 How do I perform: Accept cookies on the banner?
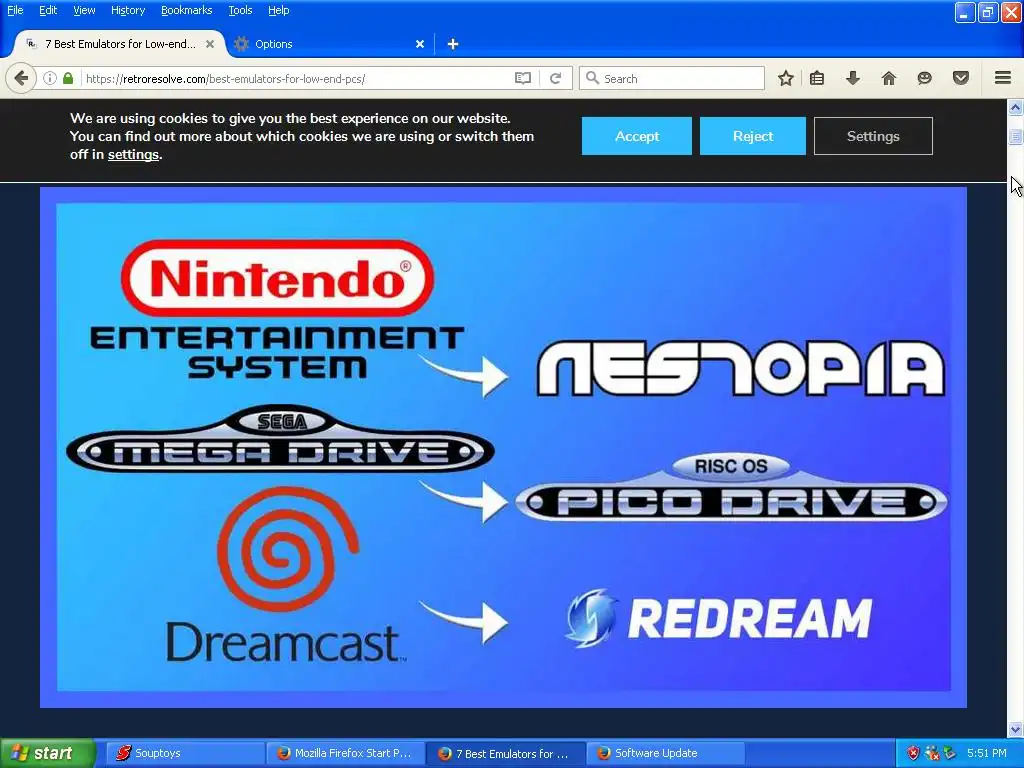pos(637,136)
